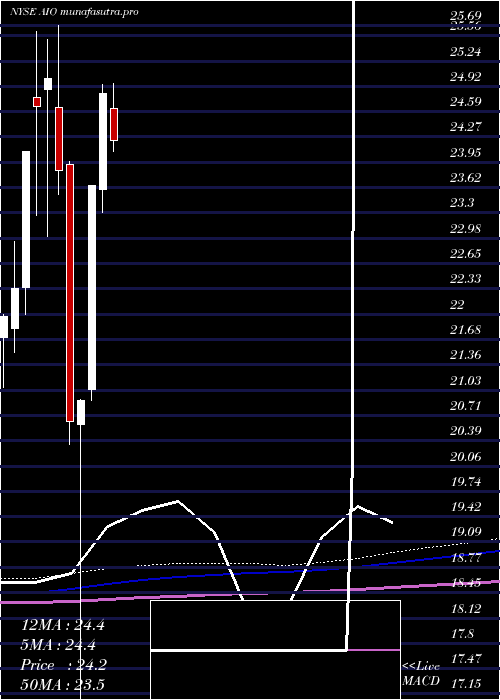Click the tallest red candlestick body
This screenshot has height=700, width=500.
70,293
